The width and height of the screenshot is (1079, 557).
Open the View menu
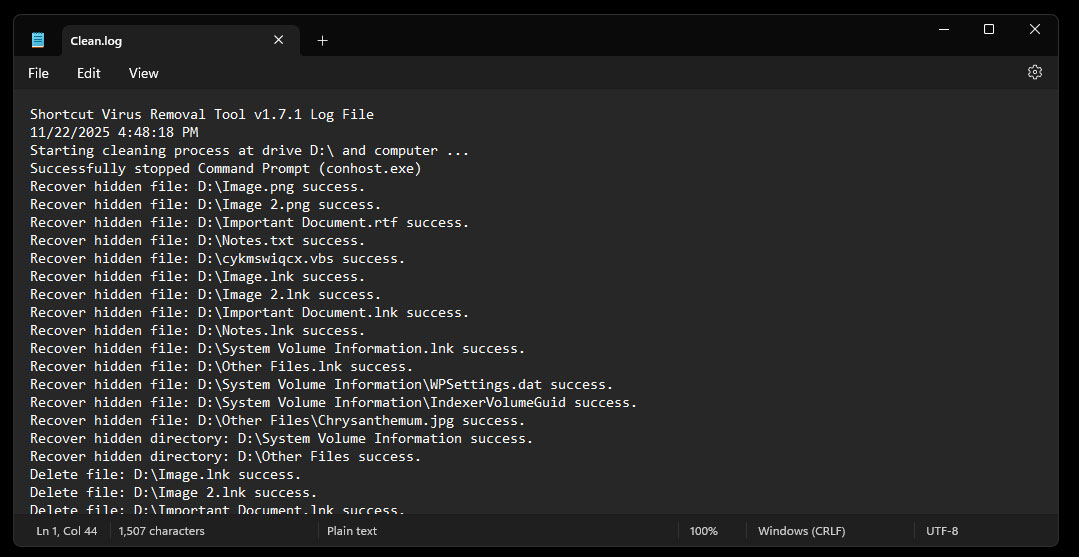point(144,73)
